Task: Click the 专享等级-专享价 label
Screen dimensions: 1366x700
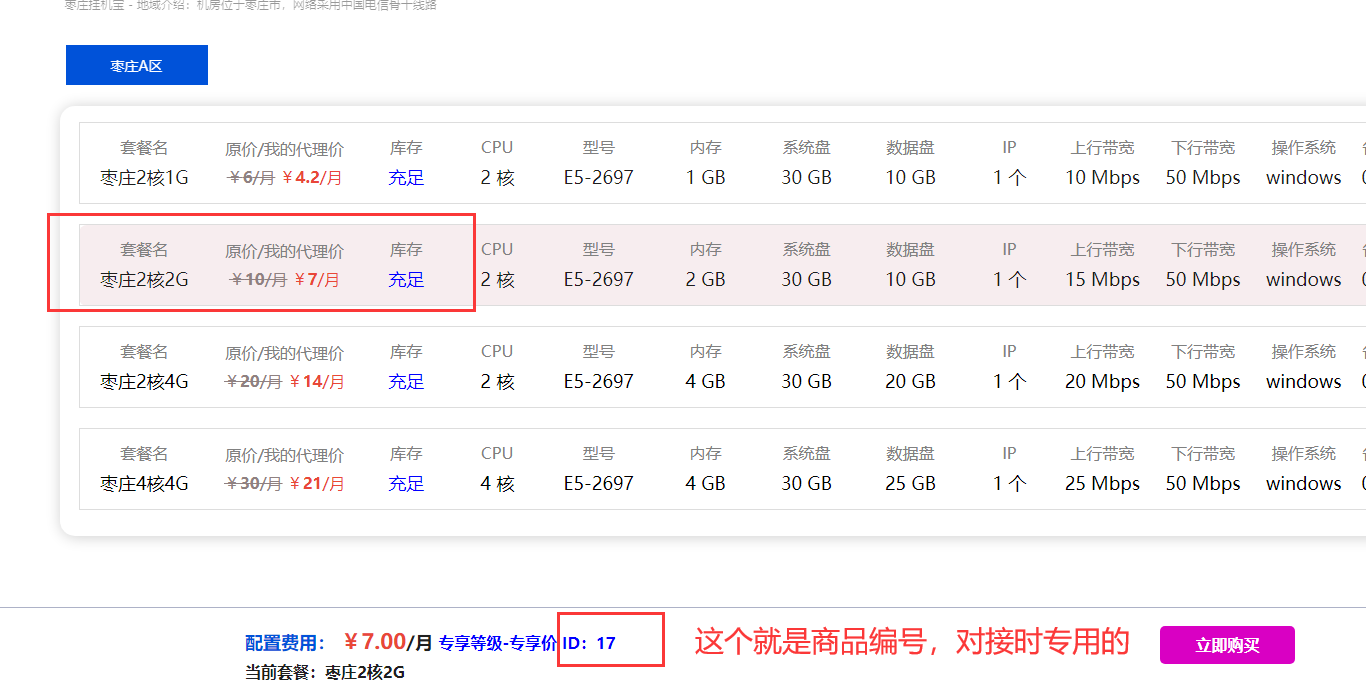Action: pos(497,643)
